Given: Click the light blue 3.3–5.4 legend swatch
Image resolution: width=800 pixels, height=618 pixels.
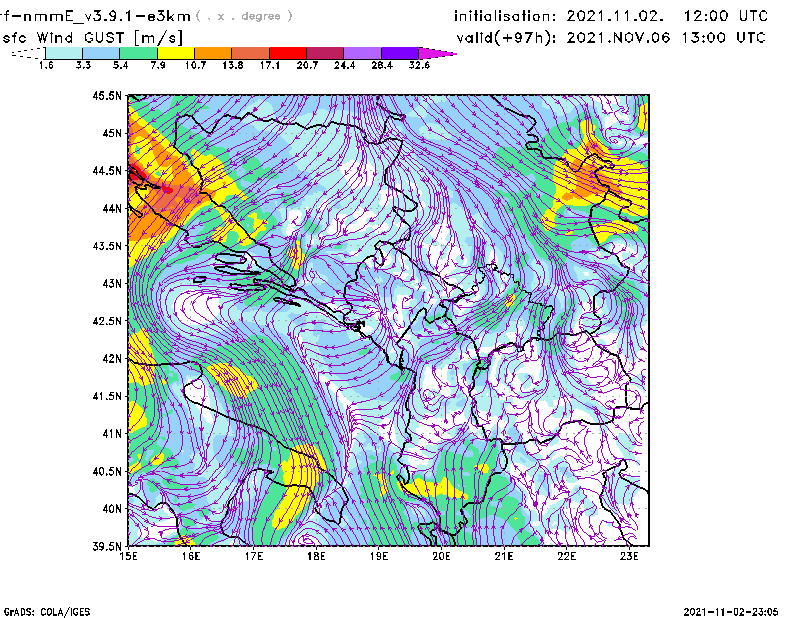Looking at the screenshot, I should pos(101,53).
